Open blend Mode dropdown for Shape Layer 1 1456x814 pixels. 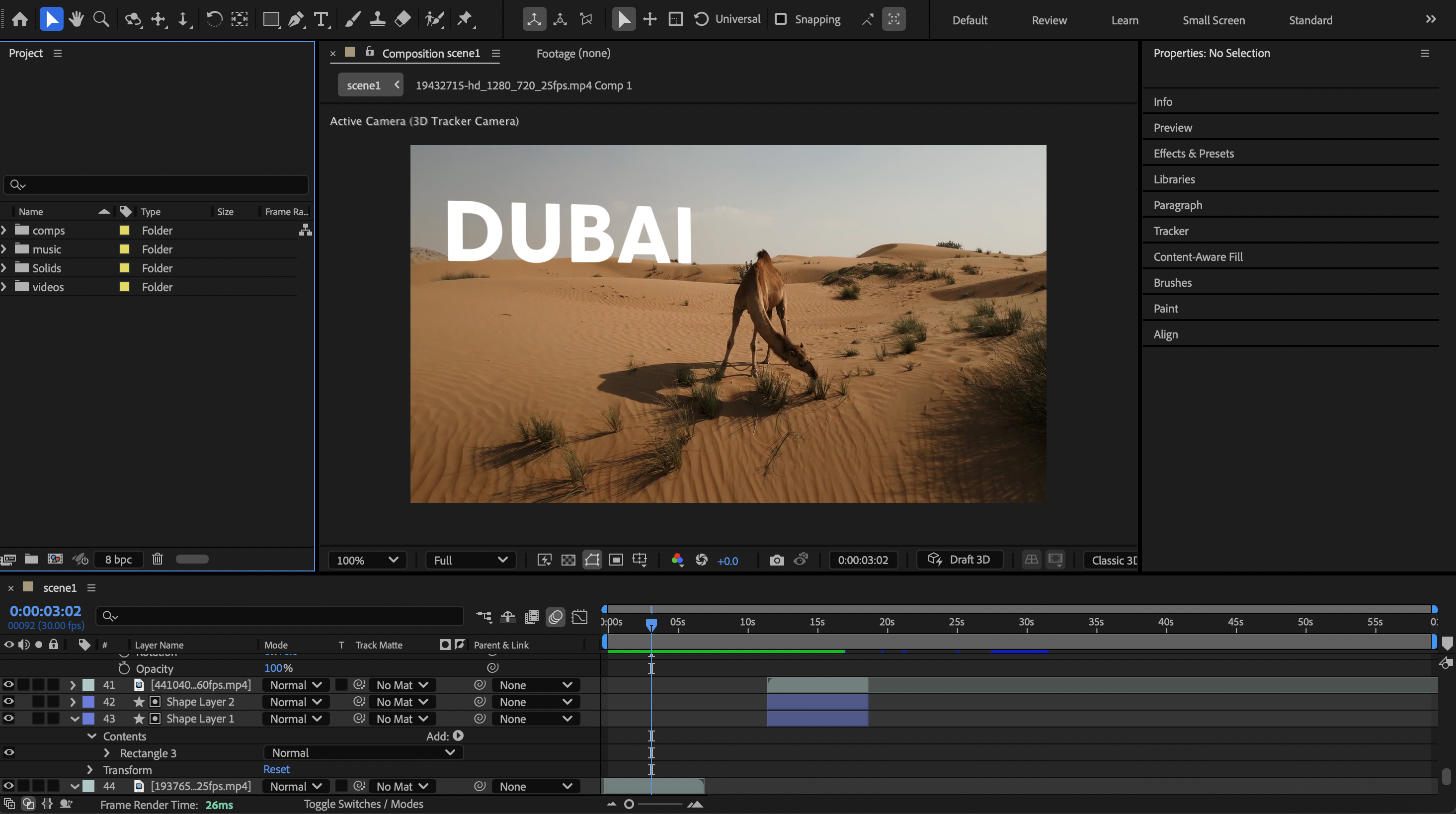(295, 719)
